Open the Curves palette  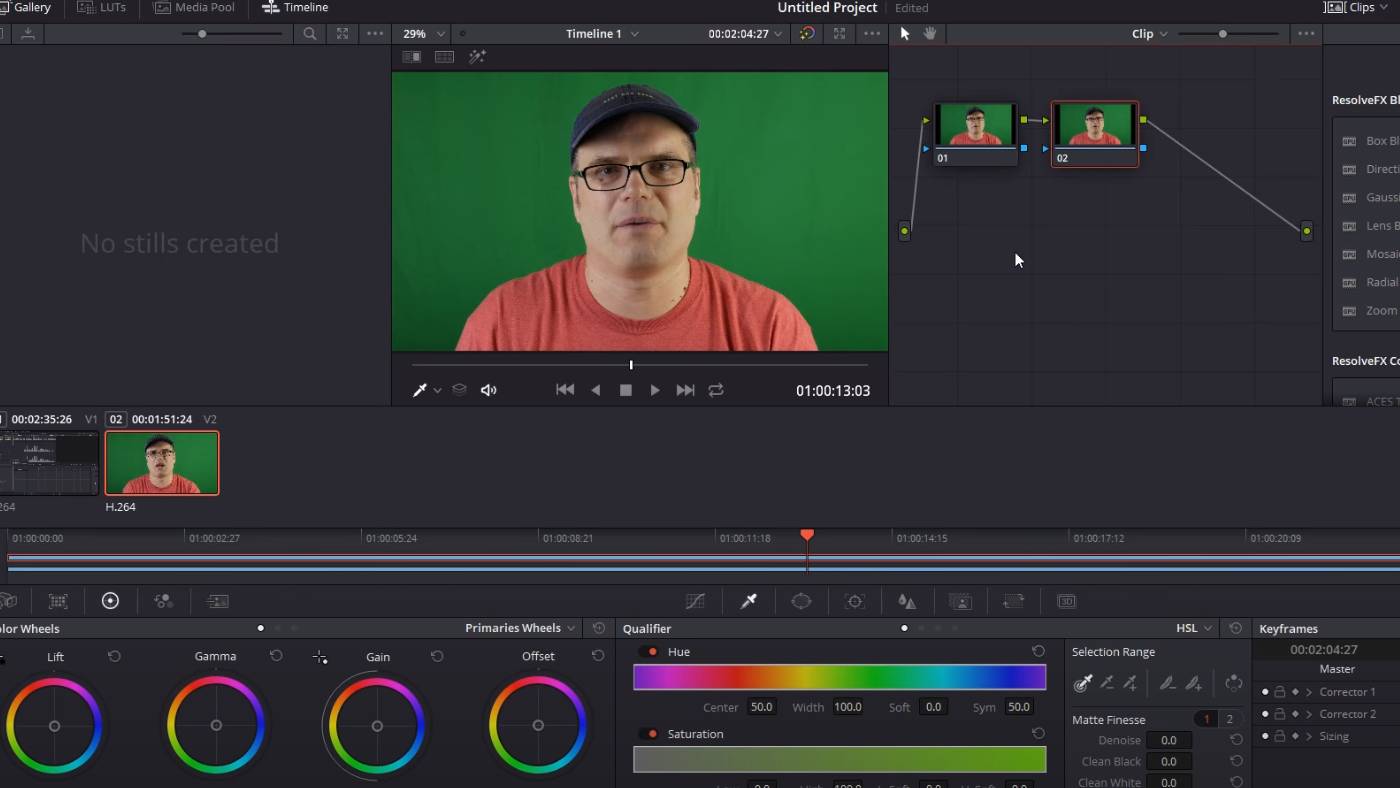click(x=695, y=601)
